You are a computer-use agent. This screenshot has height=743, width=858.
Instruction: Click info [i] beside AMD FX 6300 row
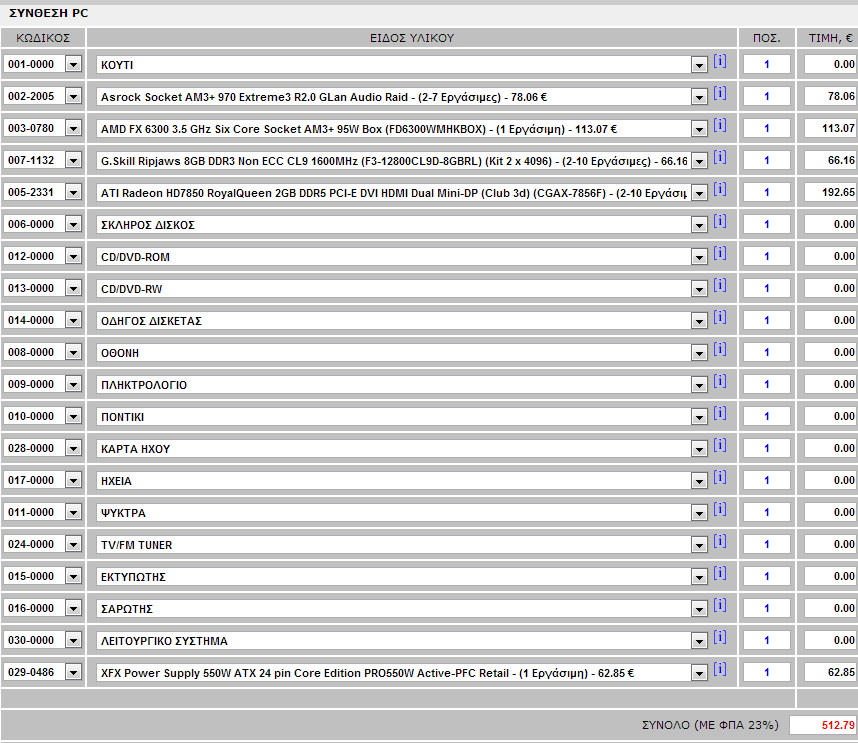[720, 125]
